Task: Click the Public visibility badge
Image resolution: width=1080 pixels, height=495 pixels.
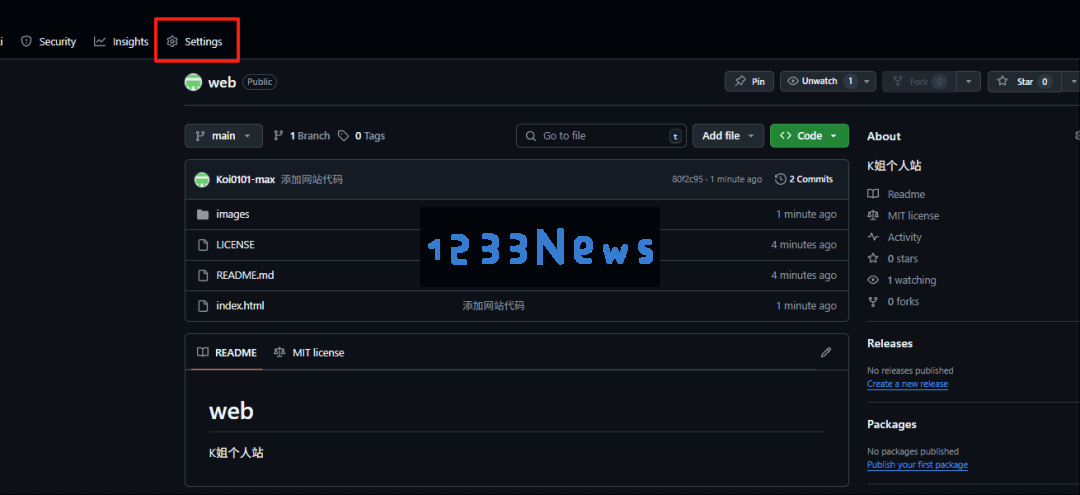Action: (x=260, y=82)
